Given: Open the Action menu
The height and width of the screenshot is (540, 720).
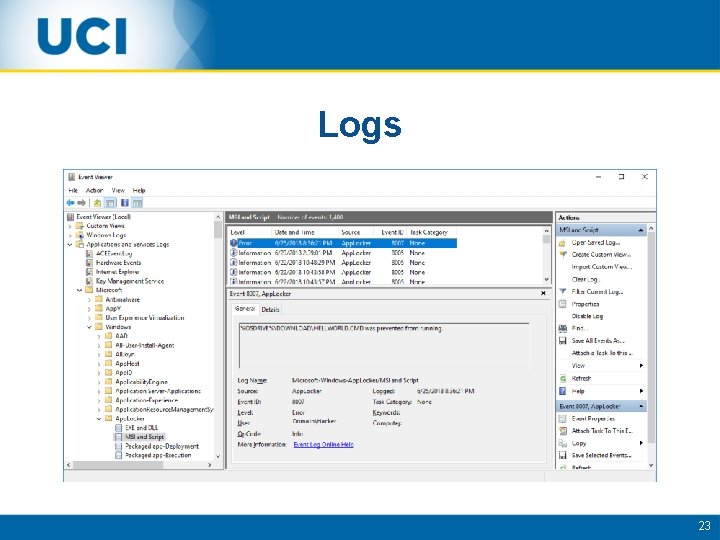Looking at the screenshot, I should 94,190.
